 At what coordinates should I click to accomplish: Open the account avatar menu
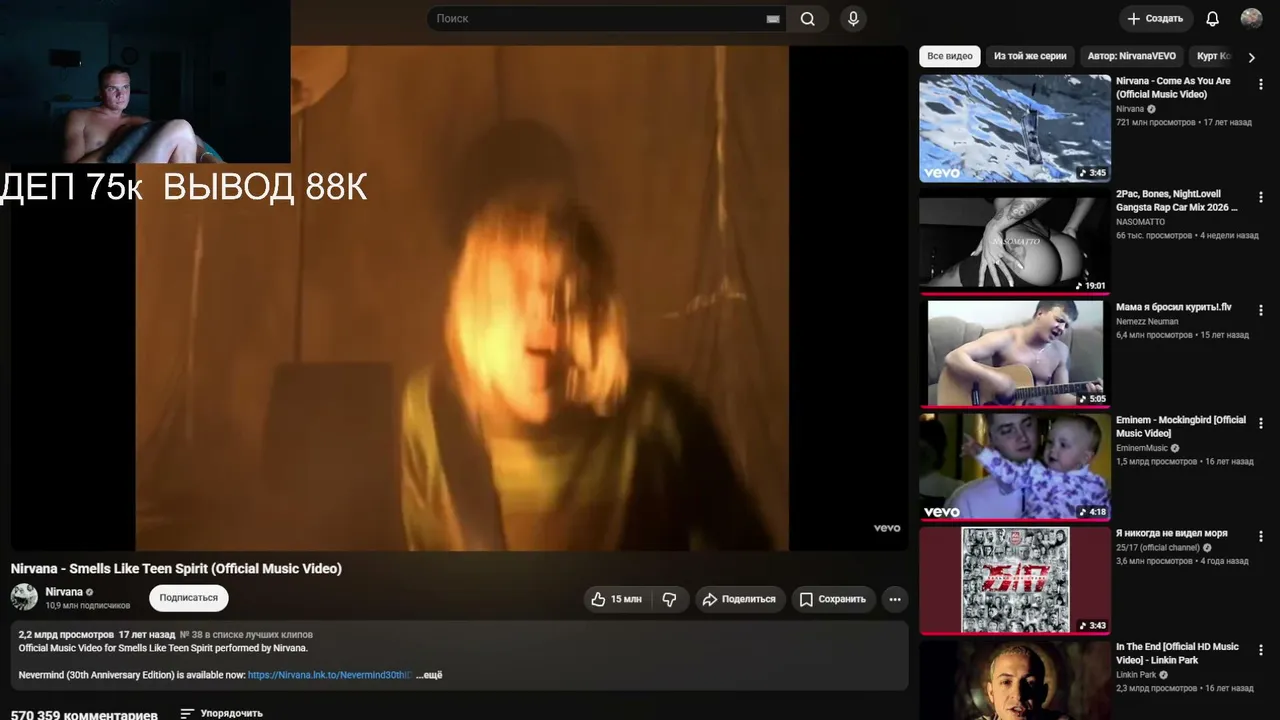(1251, 19)
